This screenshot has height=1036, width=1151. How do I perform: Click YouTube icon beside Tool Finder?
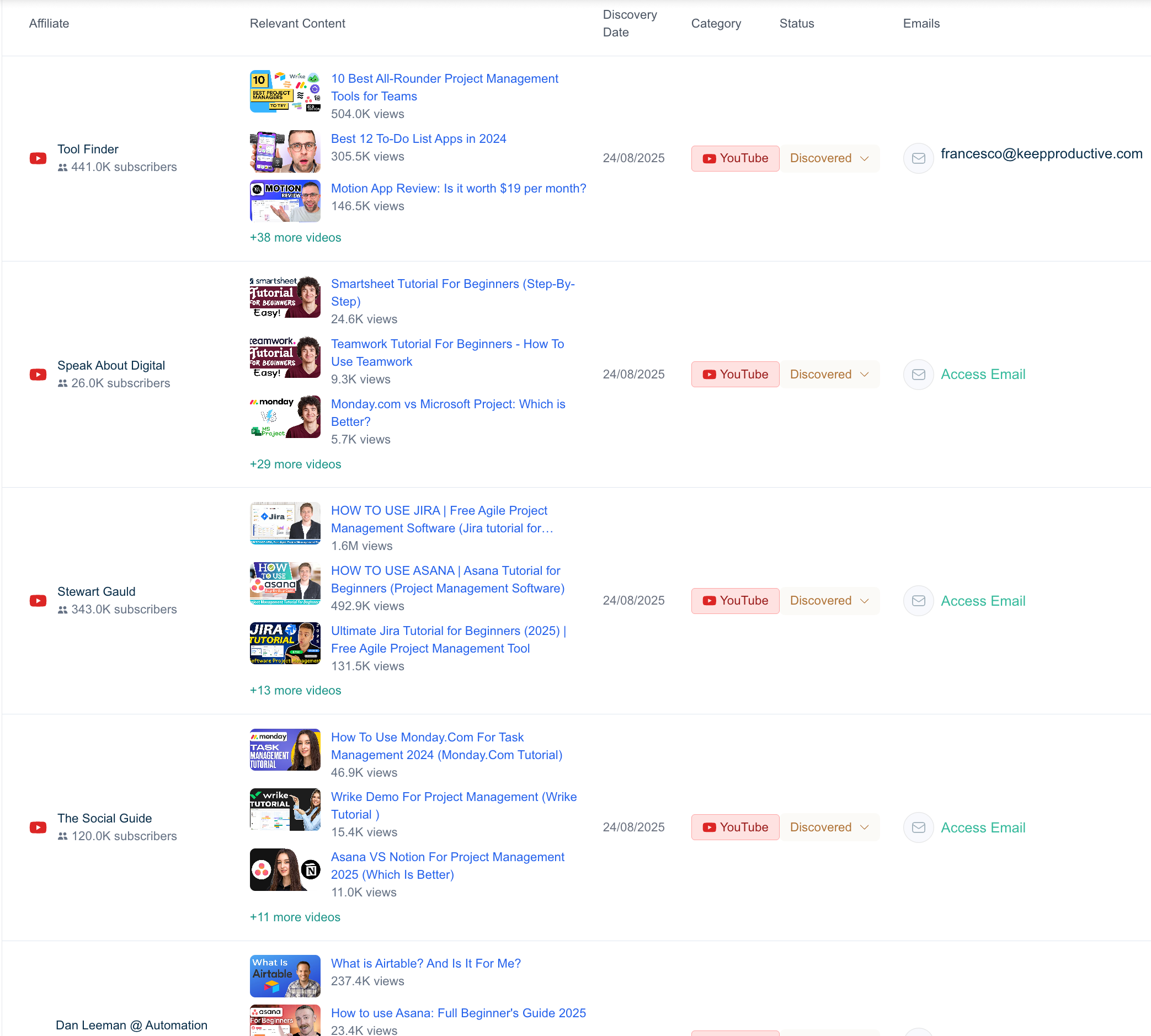[x=38, y=158]
